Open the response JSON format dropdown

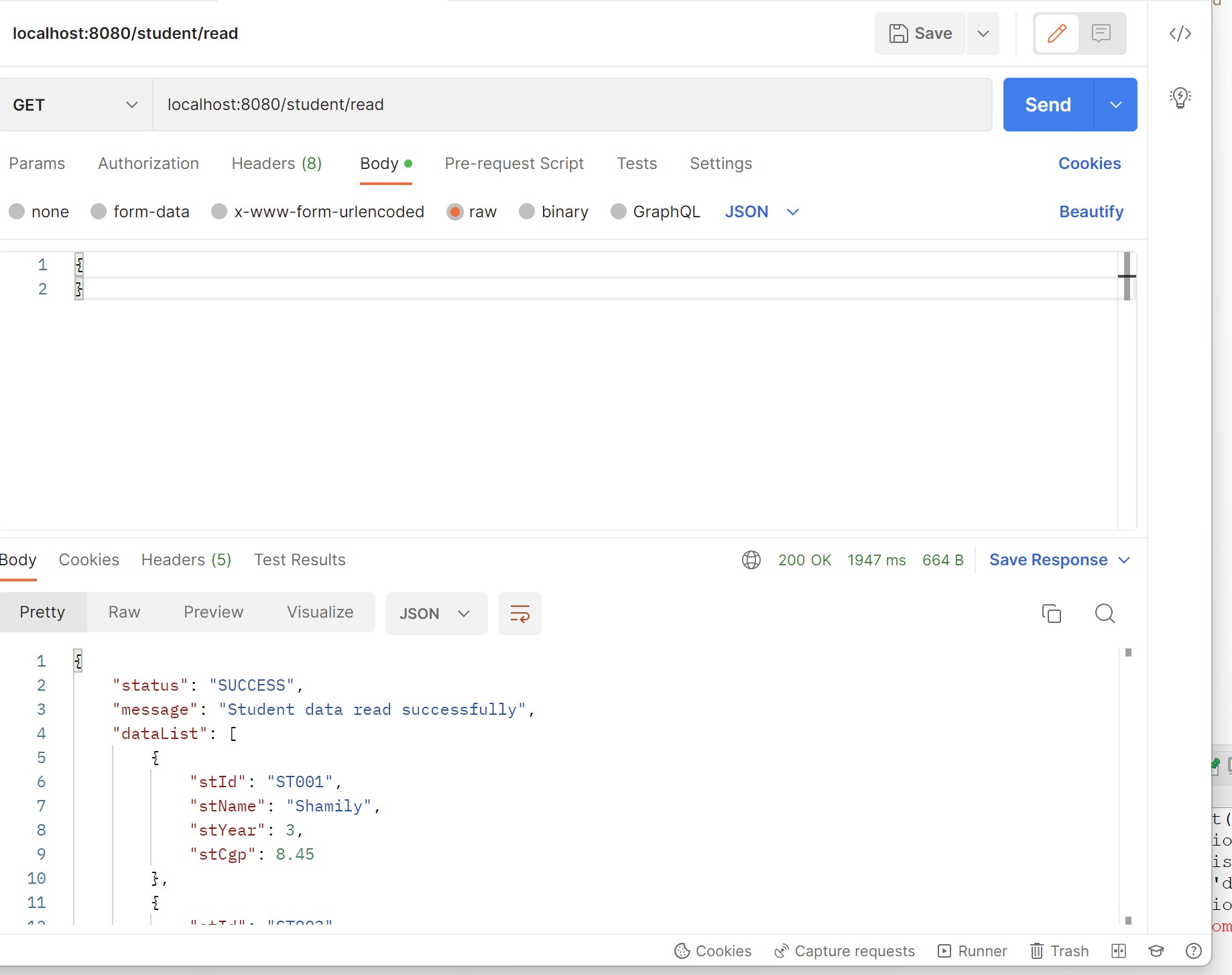(436, 613)
